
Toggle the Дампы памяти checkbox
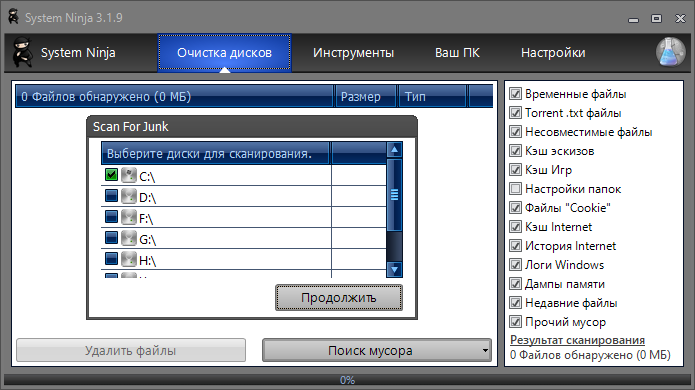(x=515, y=284)
